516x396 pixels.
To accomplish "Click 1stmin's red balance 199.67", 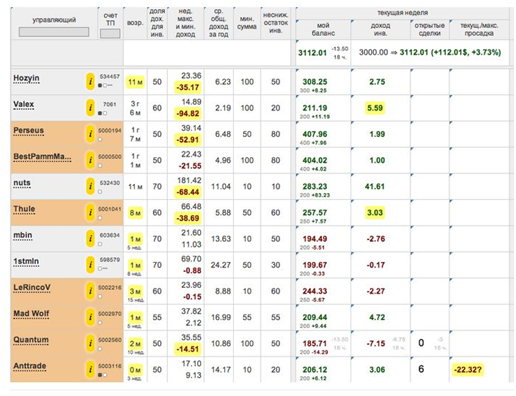I will [315, 265].
